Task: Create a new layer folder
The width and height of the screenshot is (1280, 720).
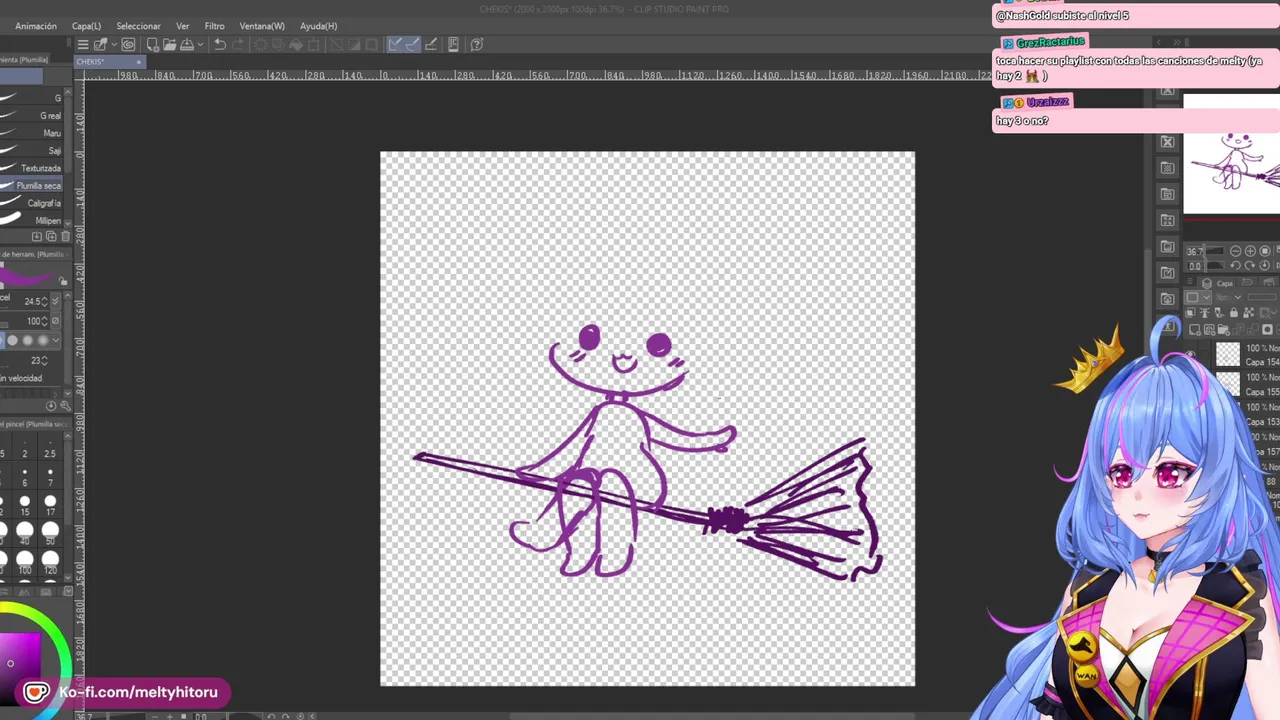Action: (x=1223, y=330)
